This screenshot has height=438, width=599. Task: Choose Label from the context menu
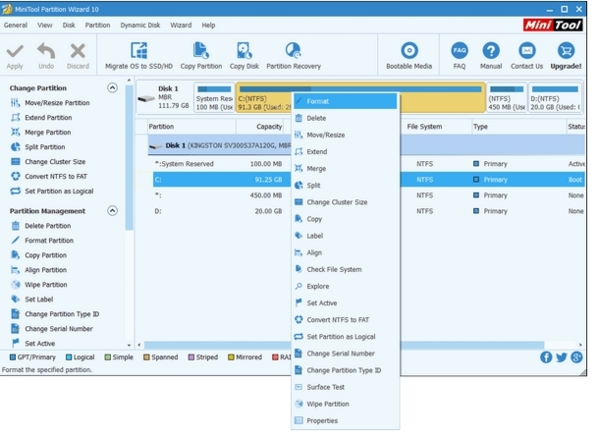coord(345,236)
